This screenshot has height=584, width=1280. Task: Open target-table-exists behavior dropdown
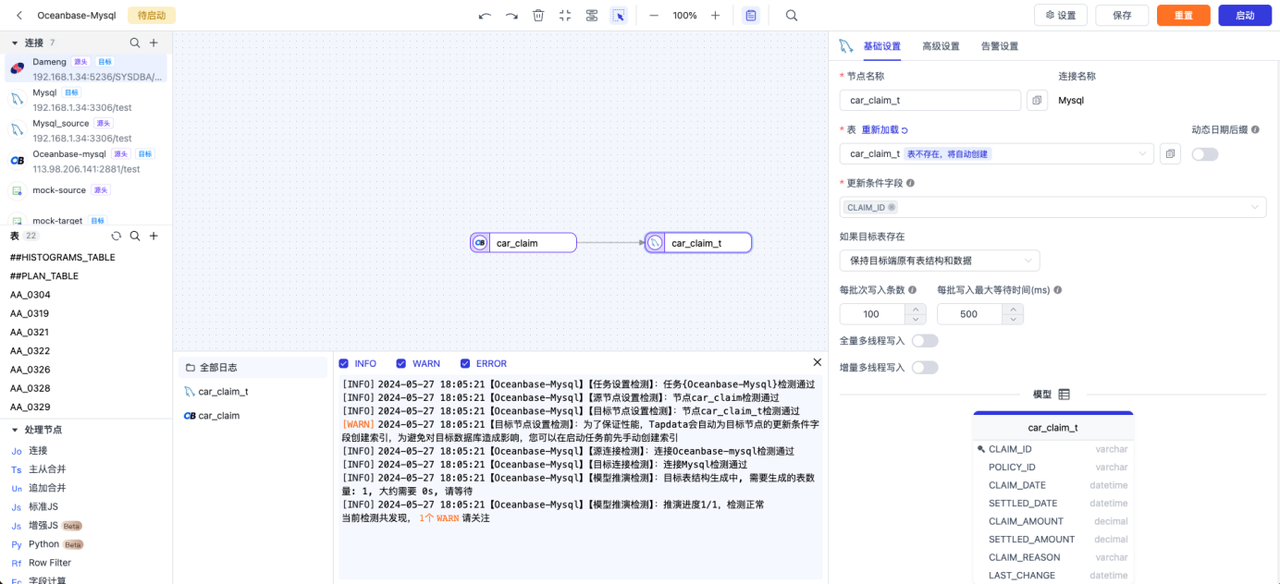(x=940, y=260)
